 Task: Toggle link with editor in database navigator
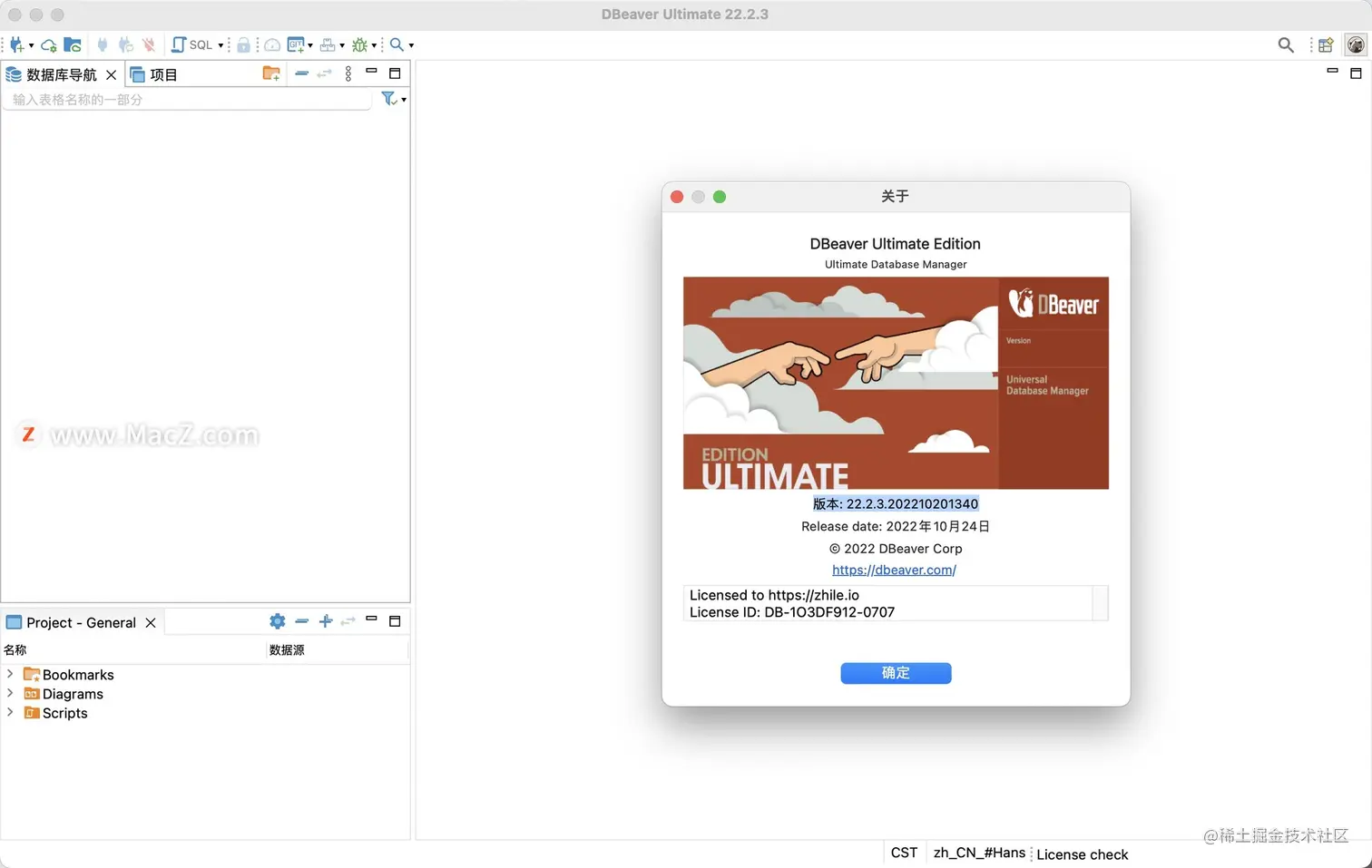[x=324, y=73]
